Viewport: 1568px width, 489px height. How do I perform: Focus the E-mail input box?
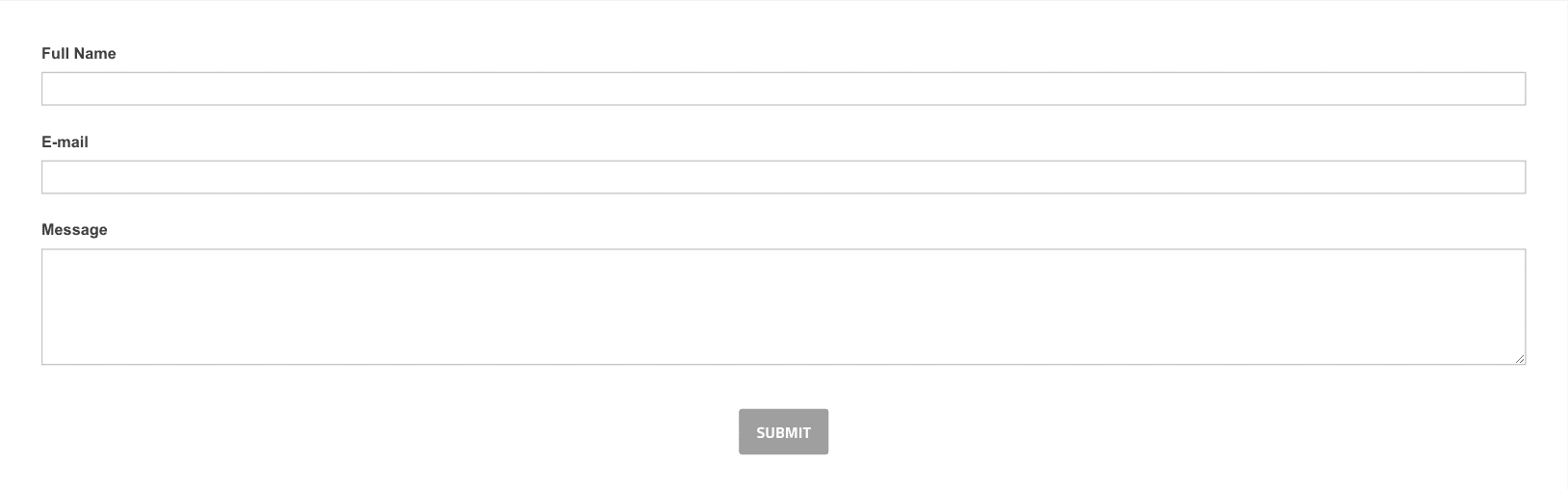(x=783, y=177)
